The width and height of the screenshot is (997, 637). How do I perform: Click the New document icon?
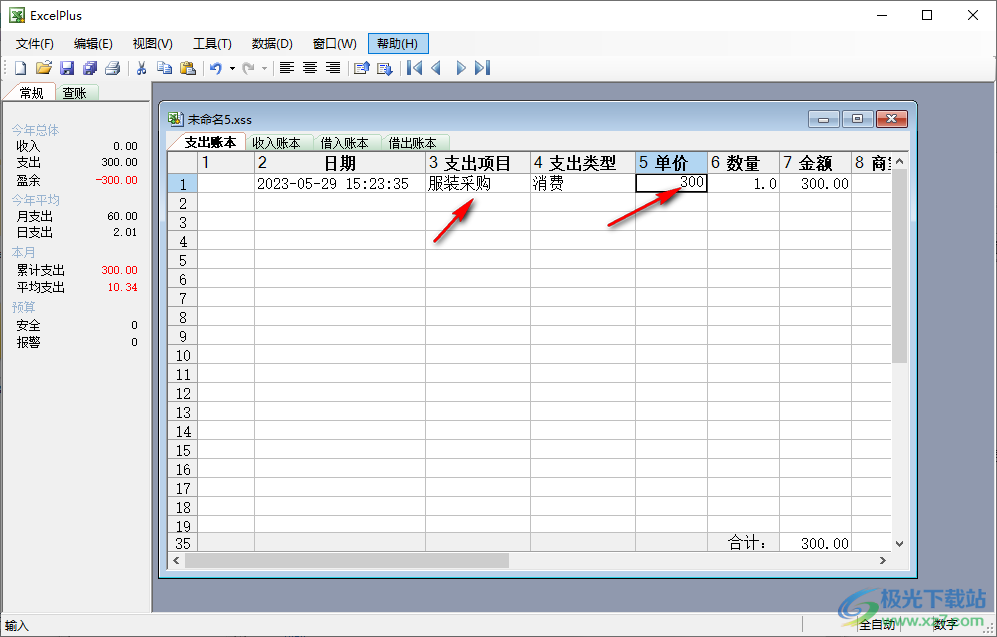pyautogui.click(x=20, y=68)
